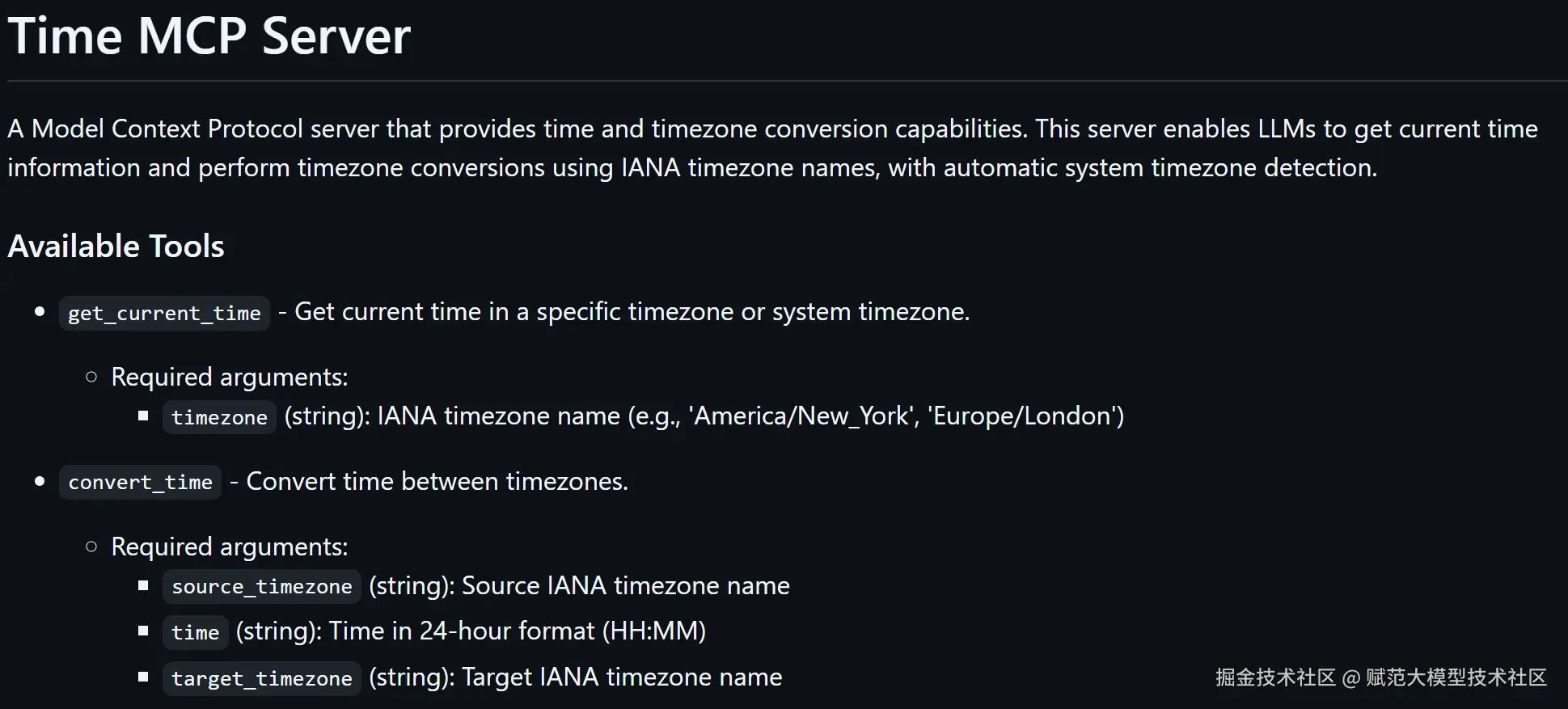This screenshot has height=709, width=1568.
Task: Click the source_timezone argument code tag
Action: [x=261, y=586]
